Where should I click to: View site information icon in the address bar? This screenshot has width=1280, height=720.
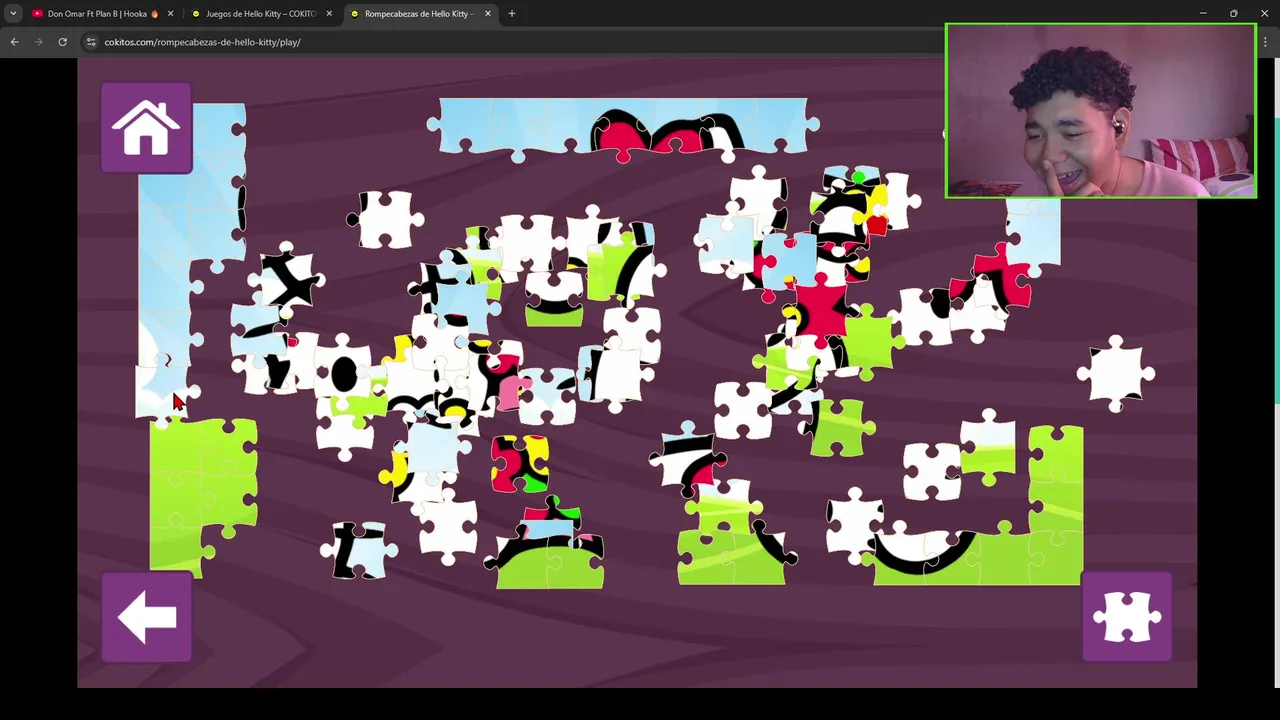[x=91, y=42]
